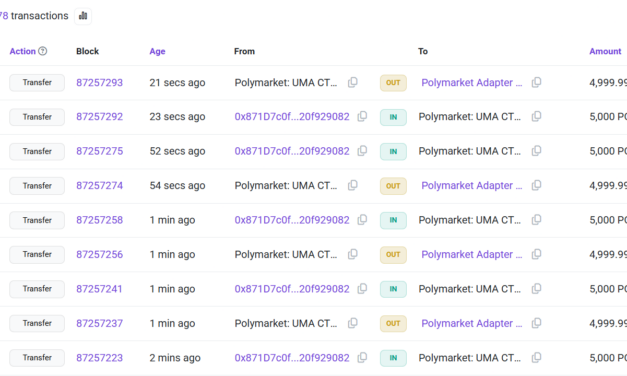The image size is (627, 376).
Task: Open 0x871D7c0f sender address in 87257241 row
Action: pos(292,288)
